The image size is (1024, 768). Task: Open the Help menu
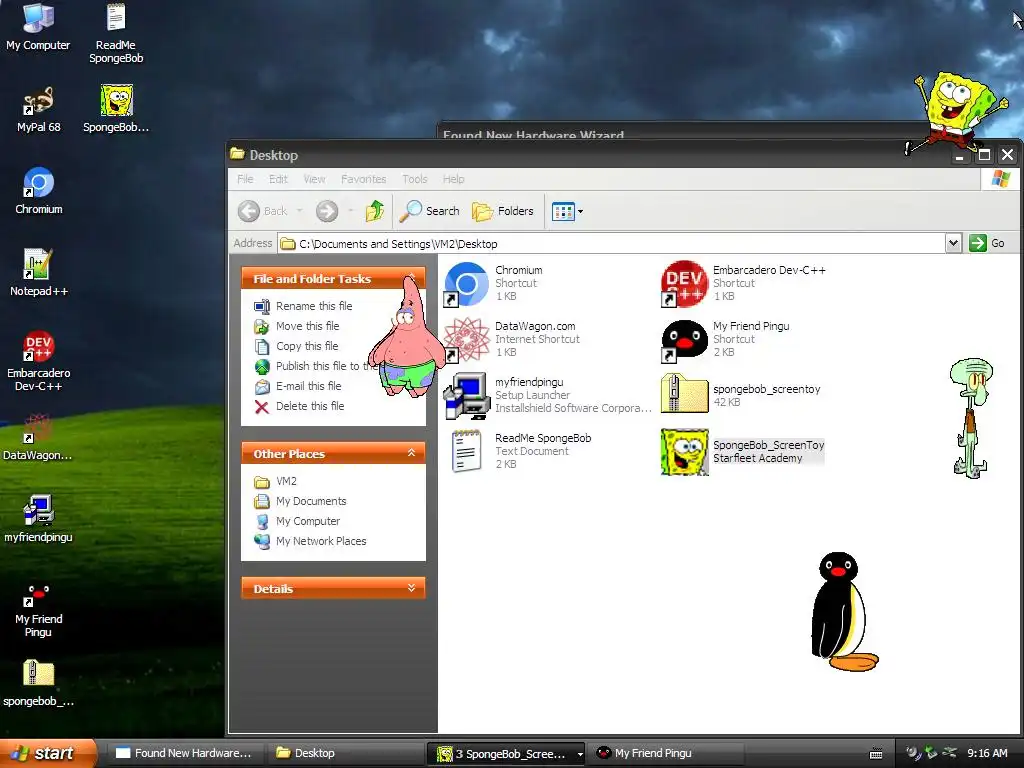453,179
